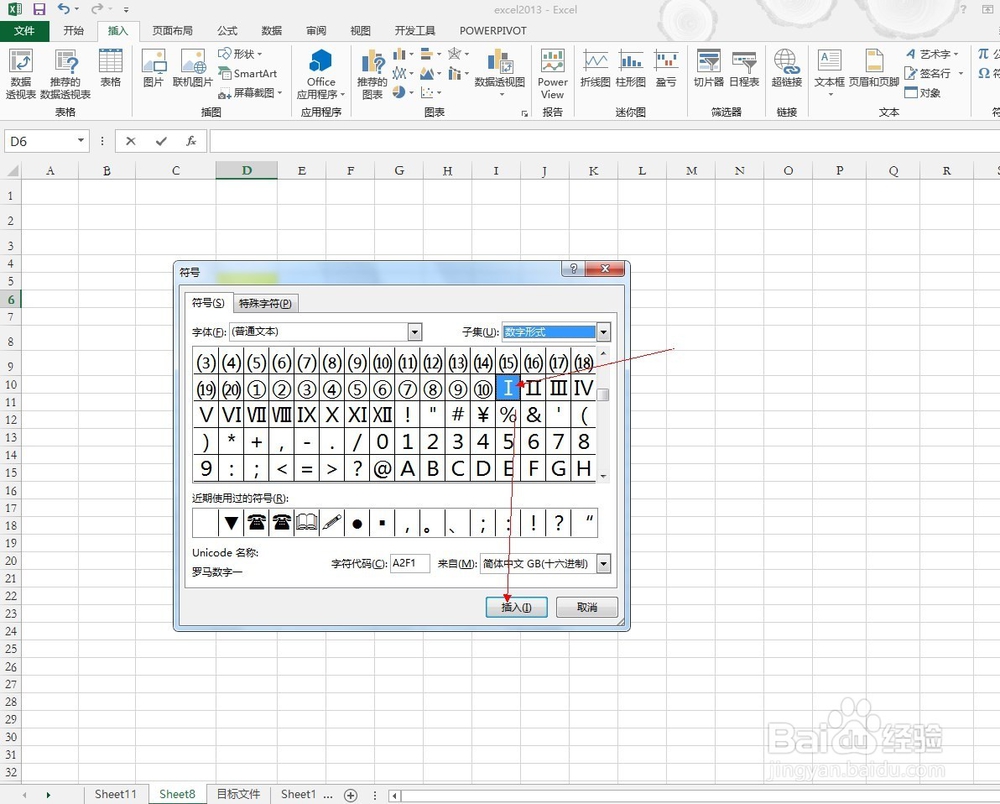The width and height of the screenshot is (1000, 804).
Task: Expand the Name Box dropdown
Action: click(81, 140)
